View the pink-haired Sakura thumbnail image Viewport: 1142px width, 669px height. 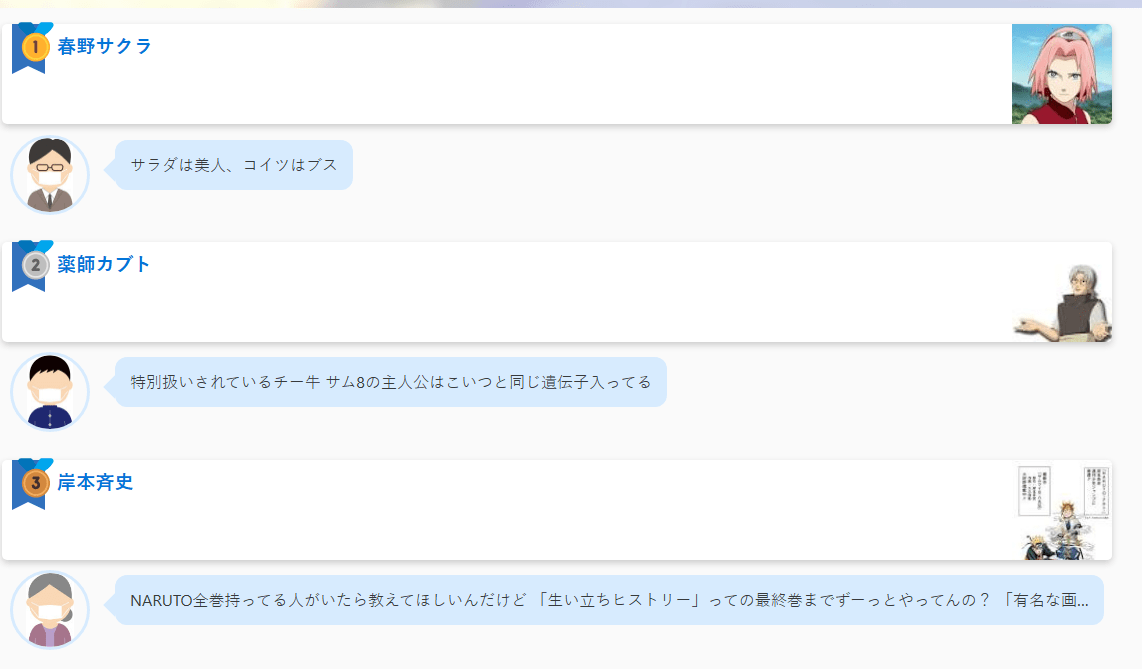[x=1061, y=74]
